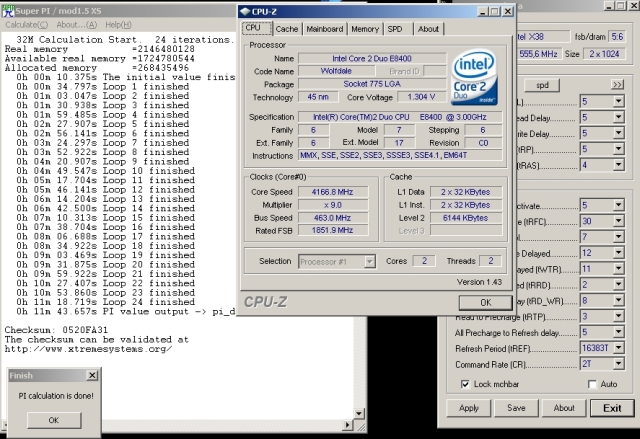Image resolution: width=640 pixels, height=439 pixels.
Task: Switch to the About tab in CPU-Z
Action: coord(428,29)
